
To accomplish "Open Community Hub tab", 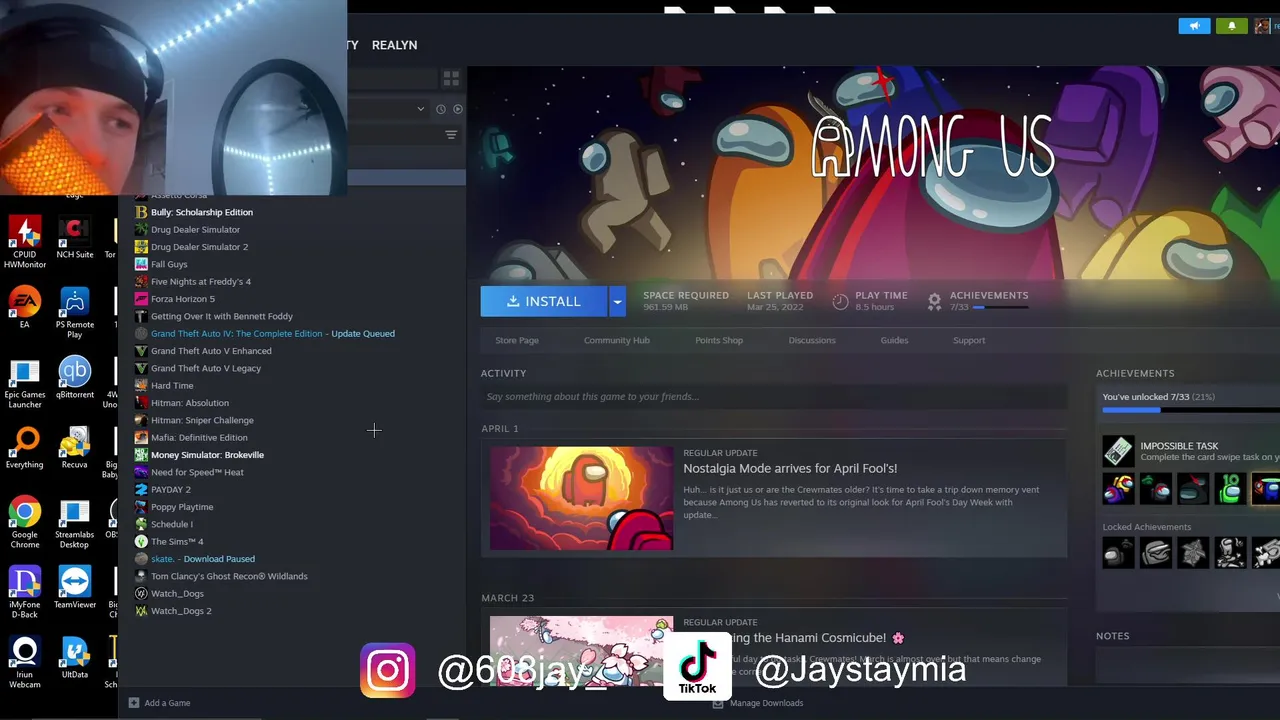I will (616, 340).
